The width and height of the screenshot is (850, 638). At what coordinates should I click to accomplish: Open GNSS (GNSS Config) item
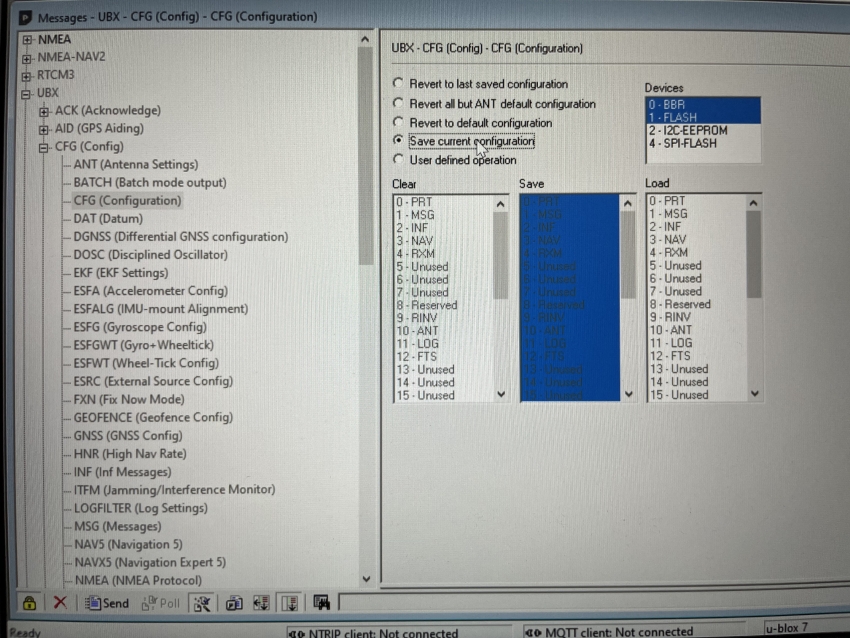point(128,436)
